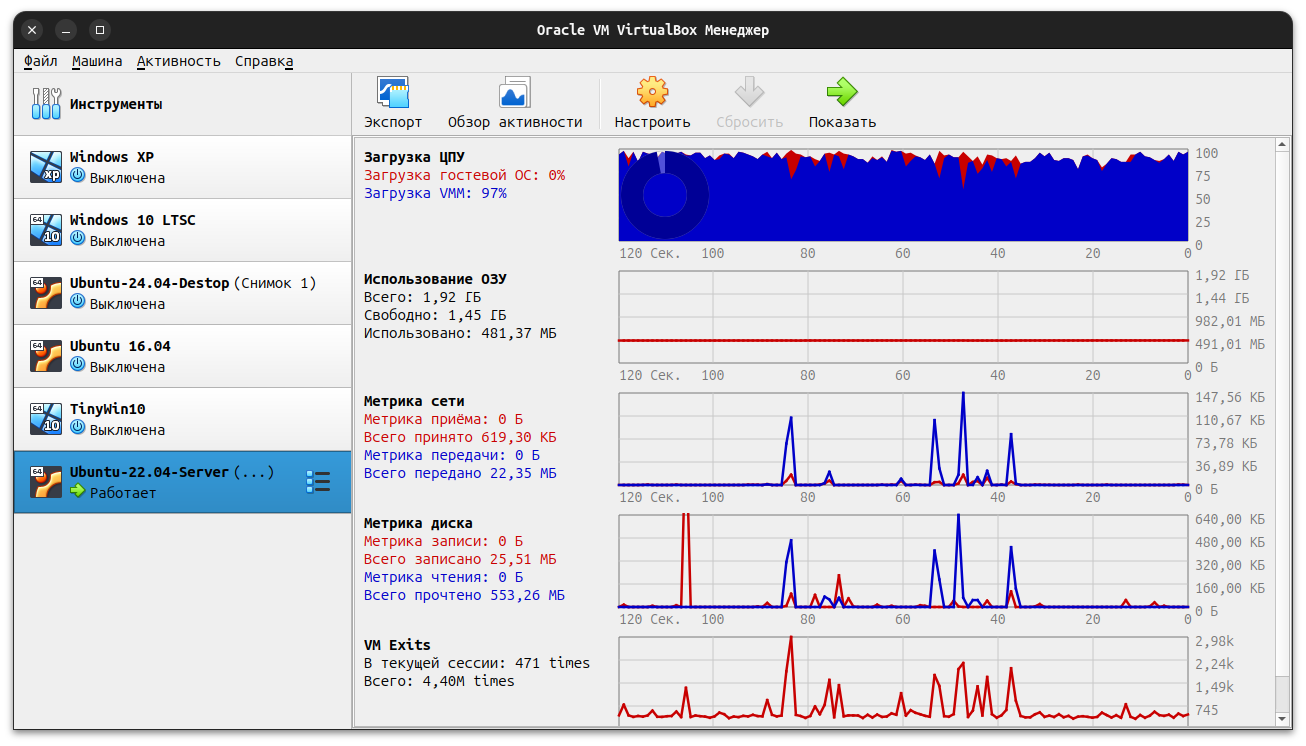Click the Ubuntu-24.04-Destop machine icon

tap(46, 293)
